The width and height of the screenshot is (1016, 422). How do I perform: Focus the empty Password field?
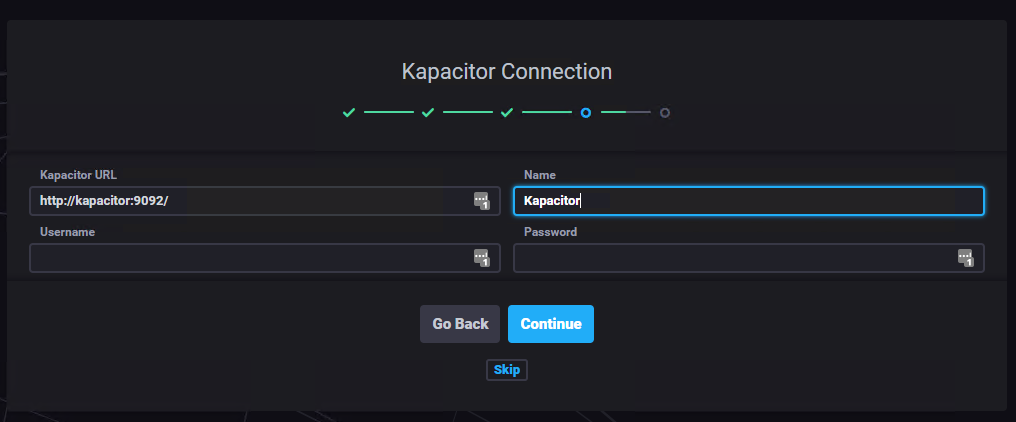coord(735,258)
